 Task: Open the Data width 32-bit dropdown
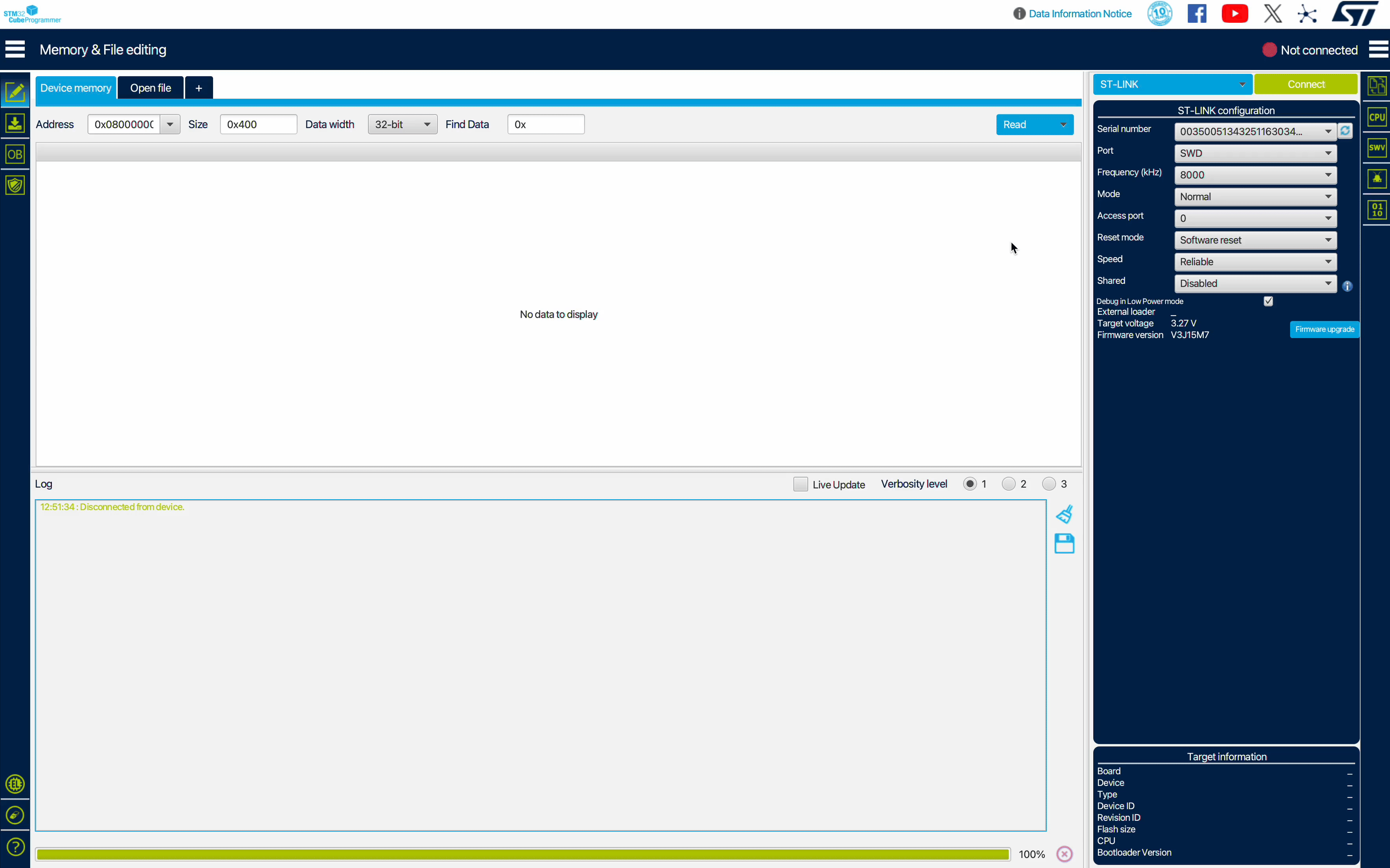[402, 125]
